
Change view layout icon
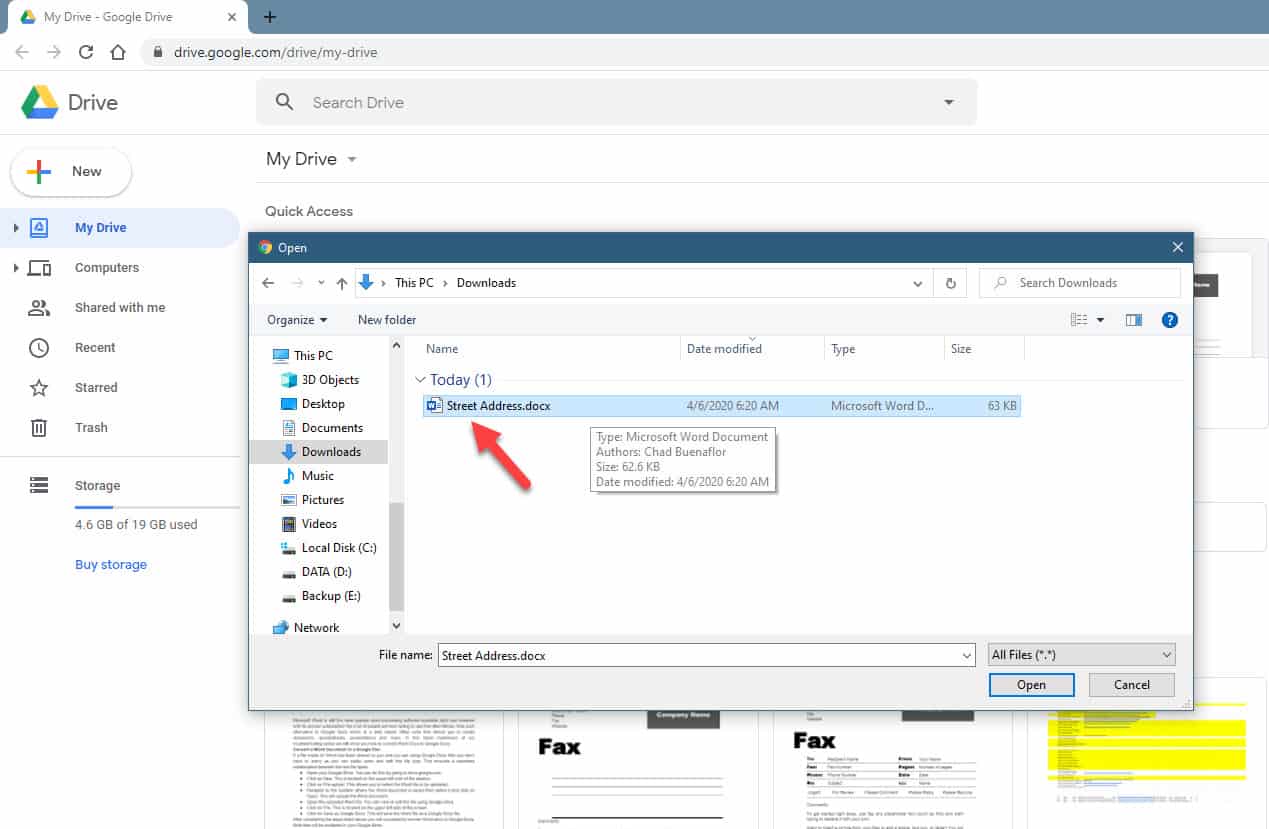tap(1079, 320)
